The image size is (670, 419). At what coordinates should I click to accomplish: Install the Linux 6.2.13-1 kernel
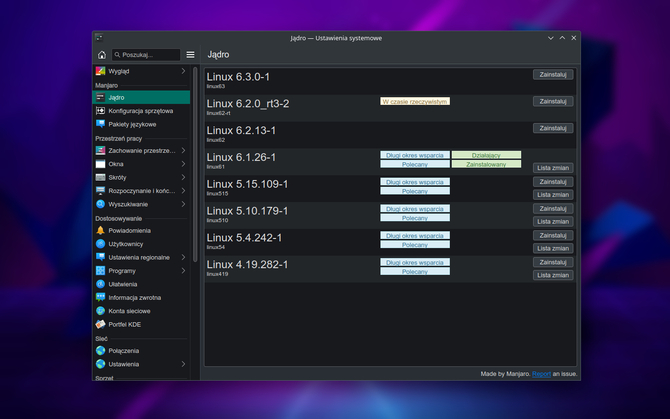[553, 128]
